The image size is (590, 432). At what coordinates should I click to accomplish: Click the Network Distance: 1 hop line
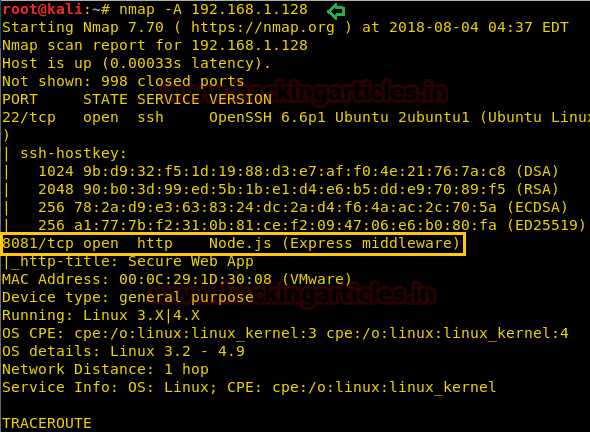pos(105,370)
